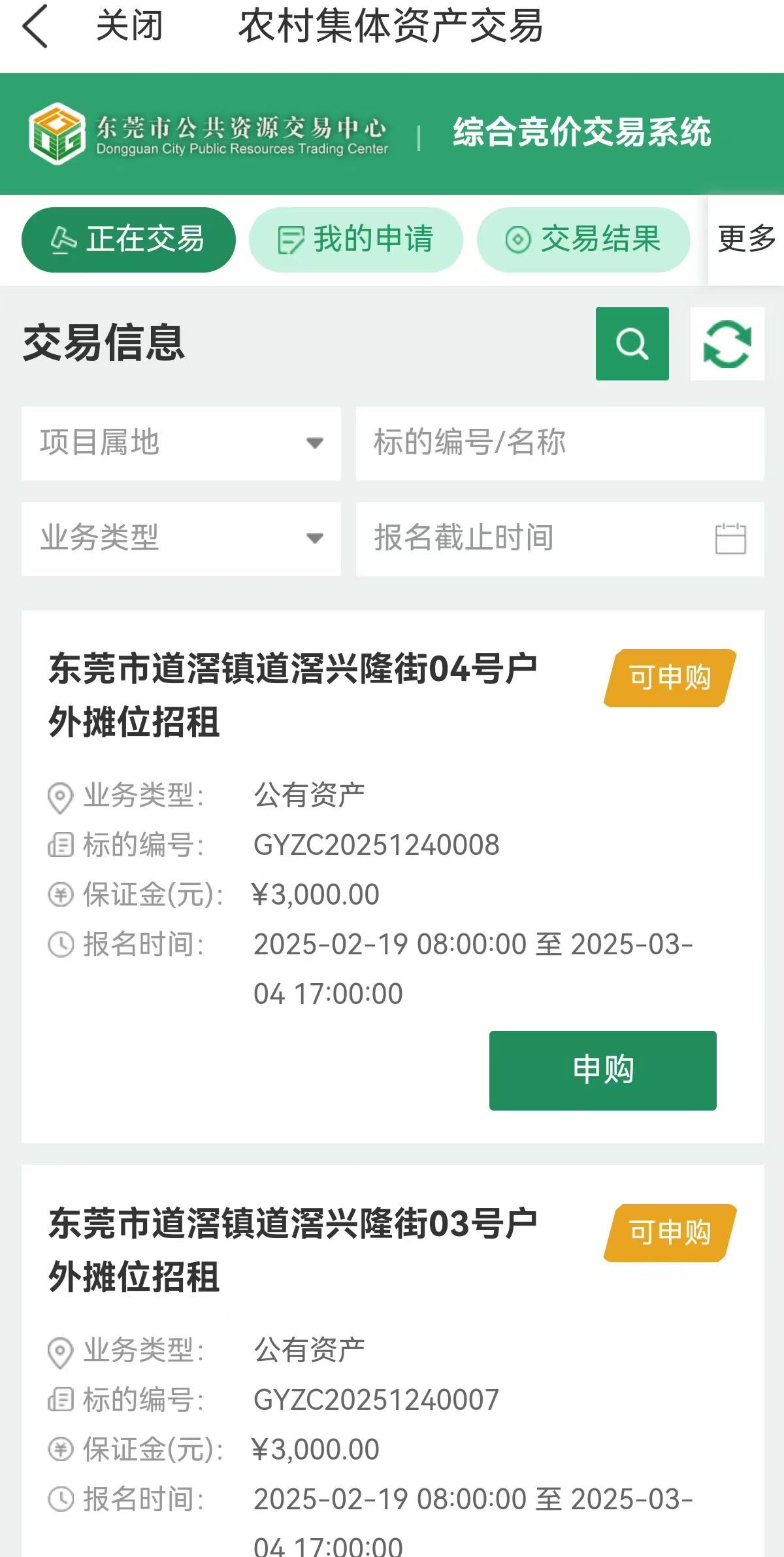Click the gavel icon on 正在交易 tab

[x=63, y=240]
